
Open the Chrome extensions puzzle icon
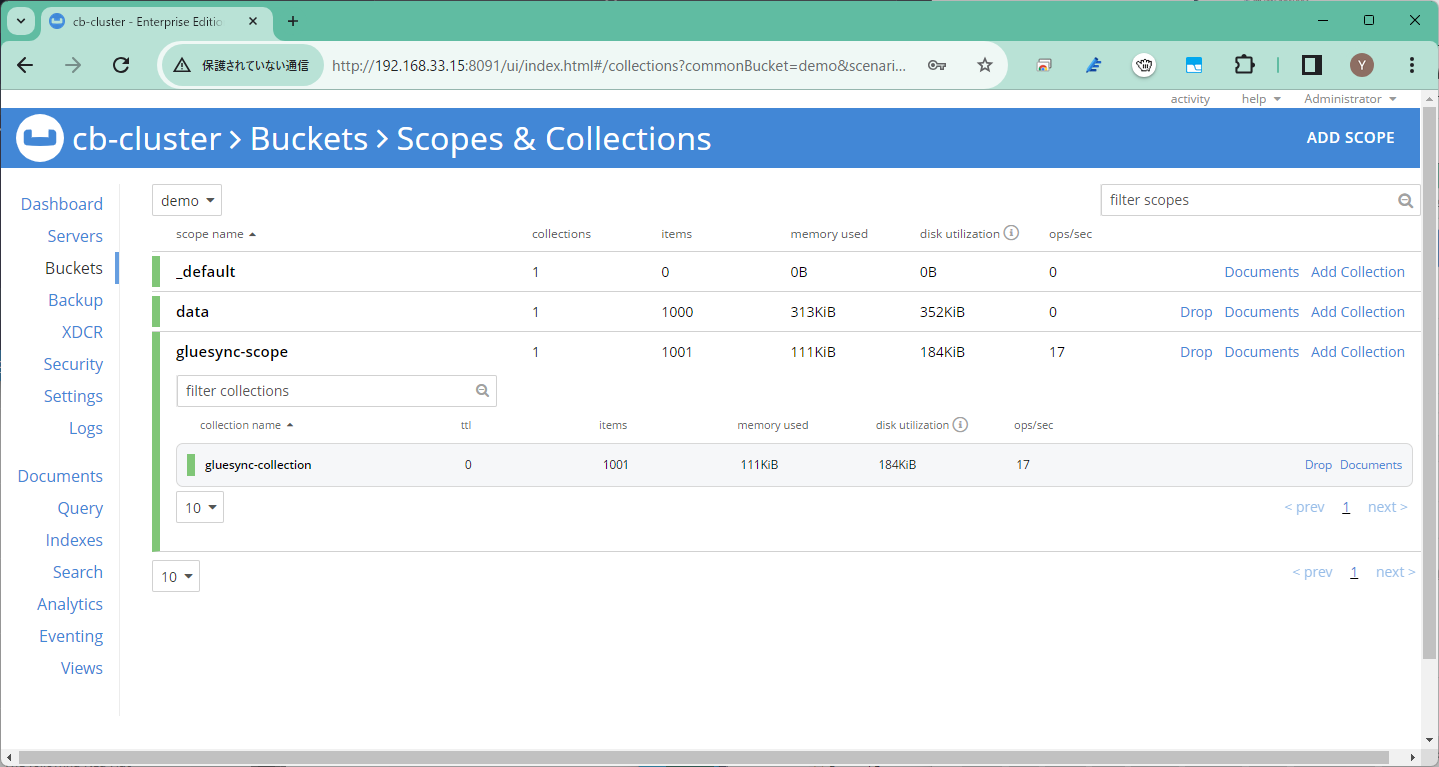click(1244, 65)
